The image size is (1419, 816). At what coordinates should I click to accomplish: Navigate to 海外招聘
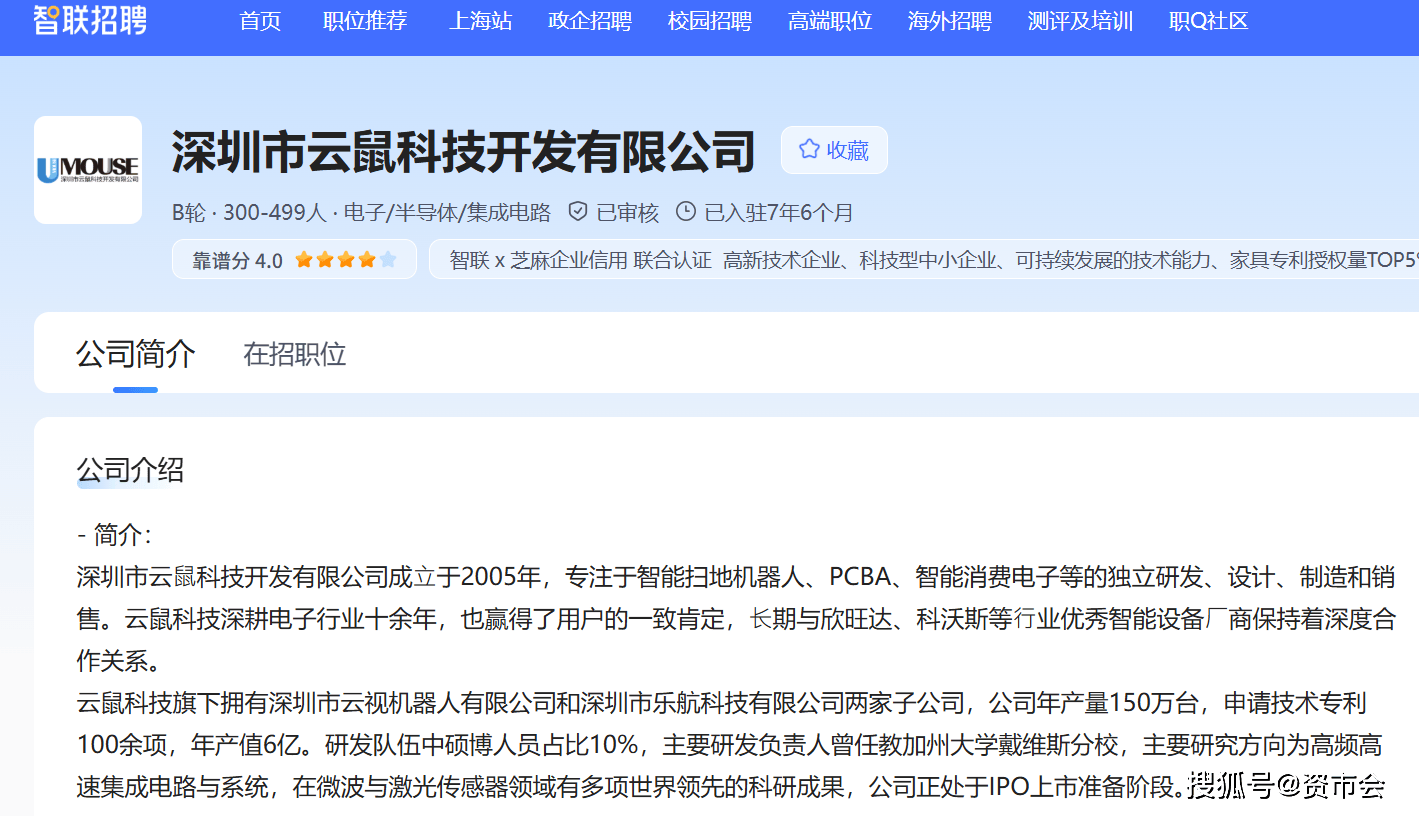950,21
